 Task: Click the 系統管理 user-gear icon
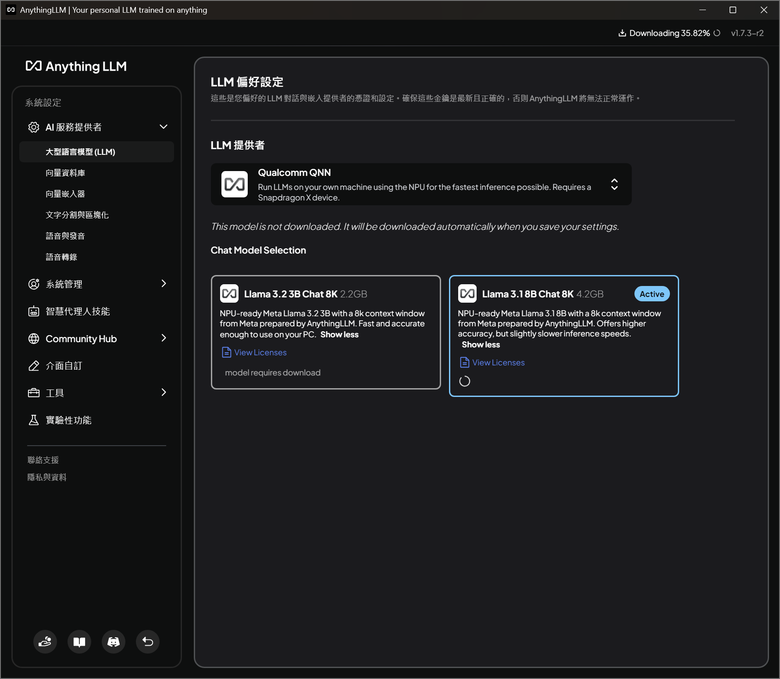point(33,284)
